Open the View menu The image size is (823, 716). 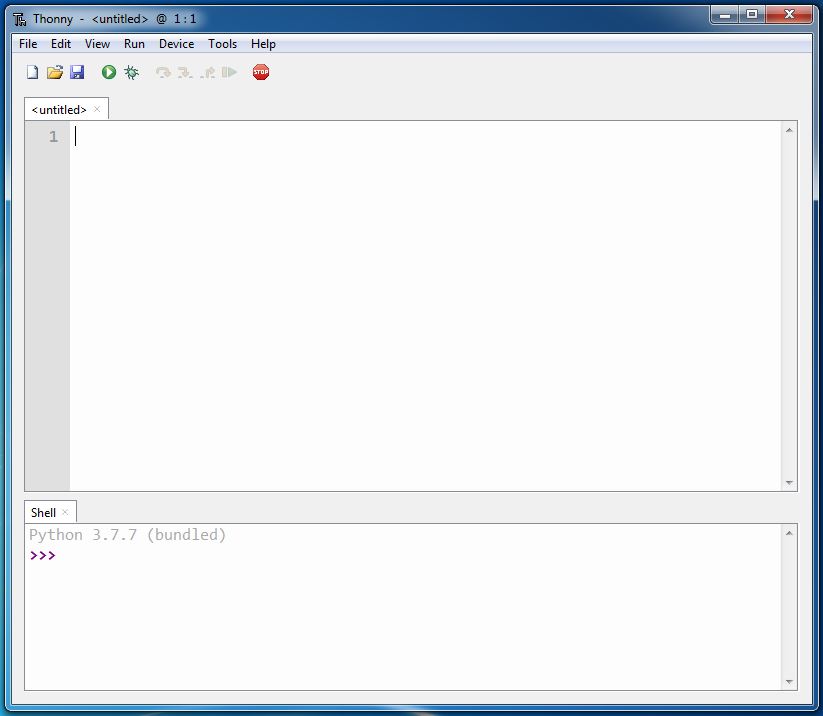tap(97, 44)
